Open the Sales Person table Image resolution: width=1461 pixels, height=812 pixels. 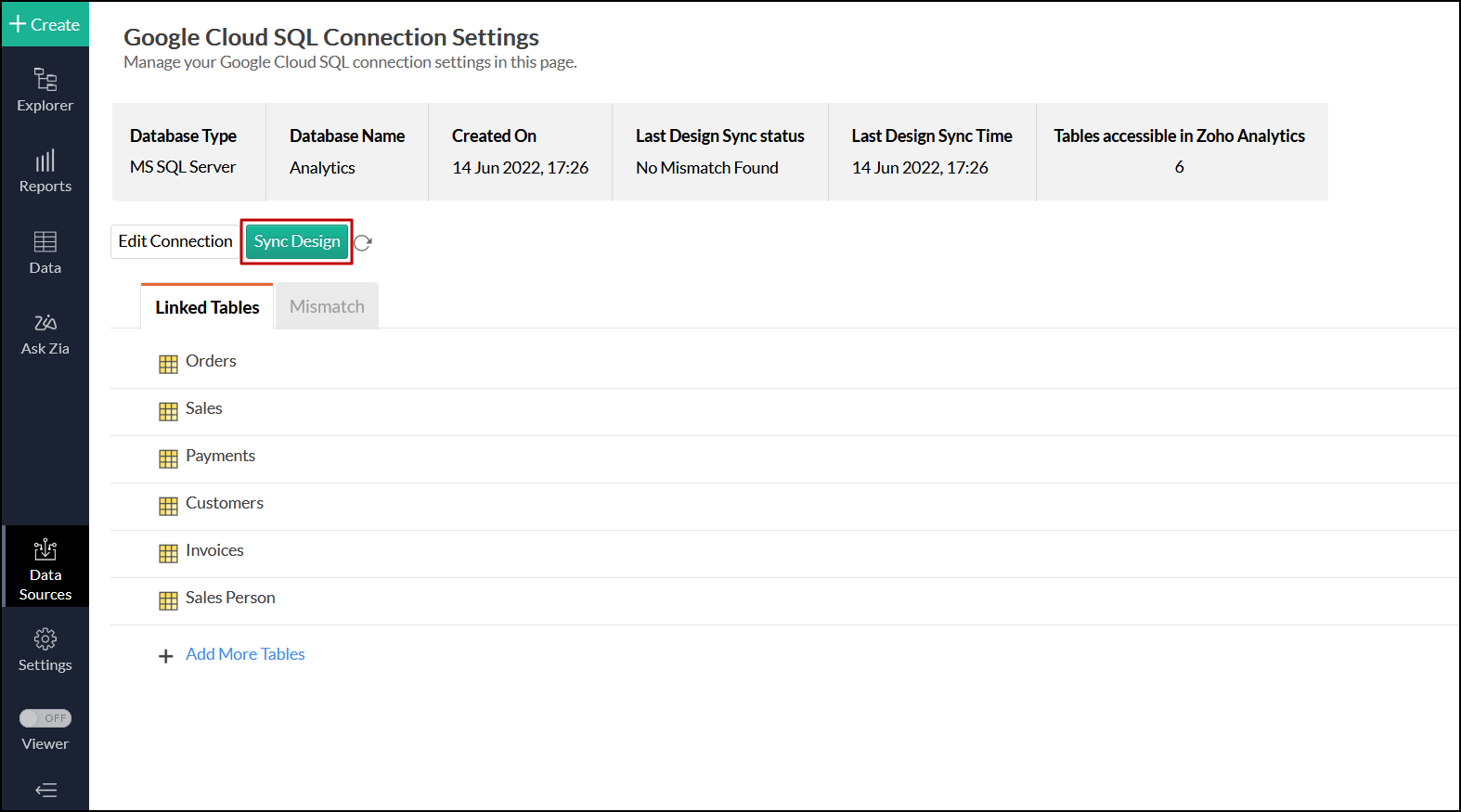230,598
